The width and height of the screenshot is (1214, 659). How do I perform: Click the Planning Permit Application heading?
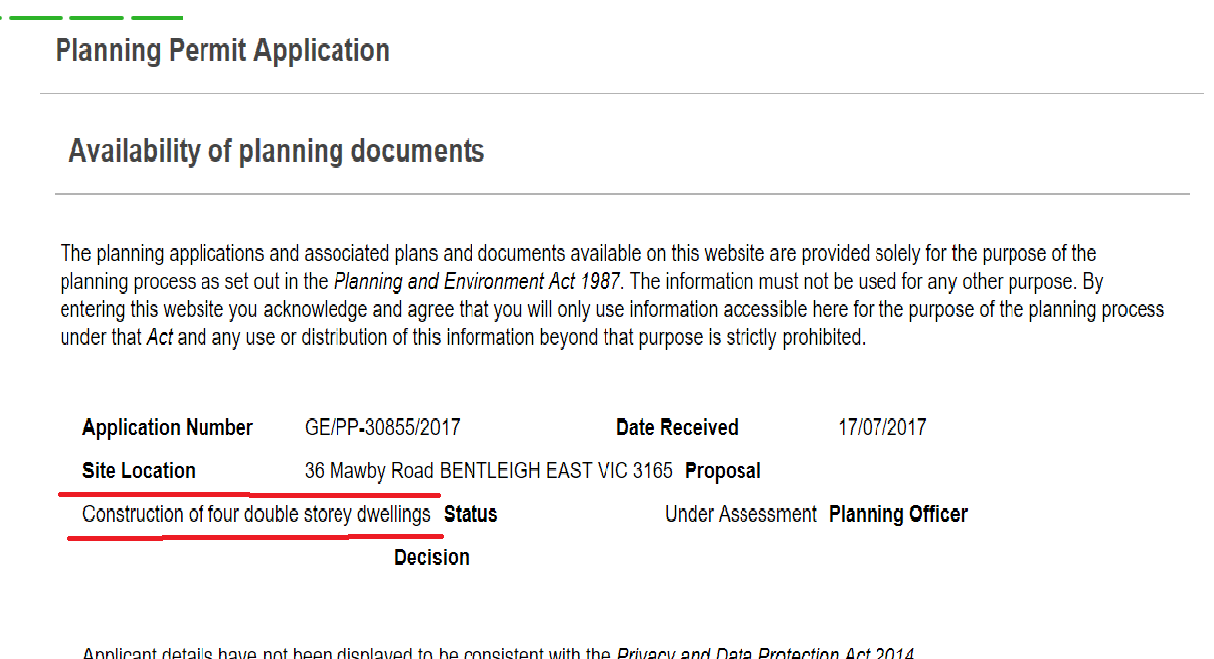(x=222, y=51)
